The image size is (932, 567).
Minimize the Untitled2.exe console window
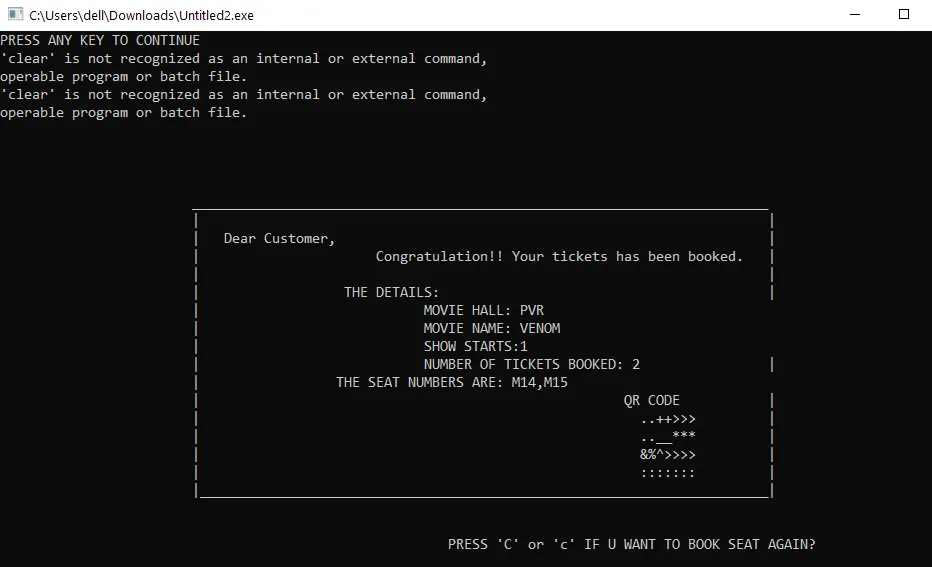[x=856, y=15]
